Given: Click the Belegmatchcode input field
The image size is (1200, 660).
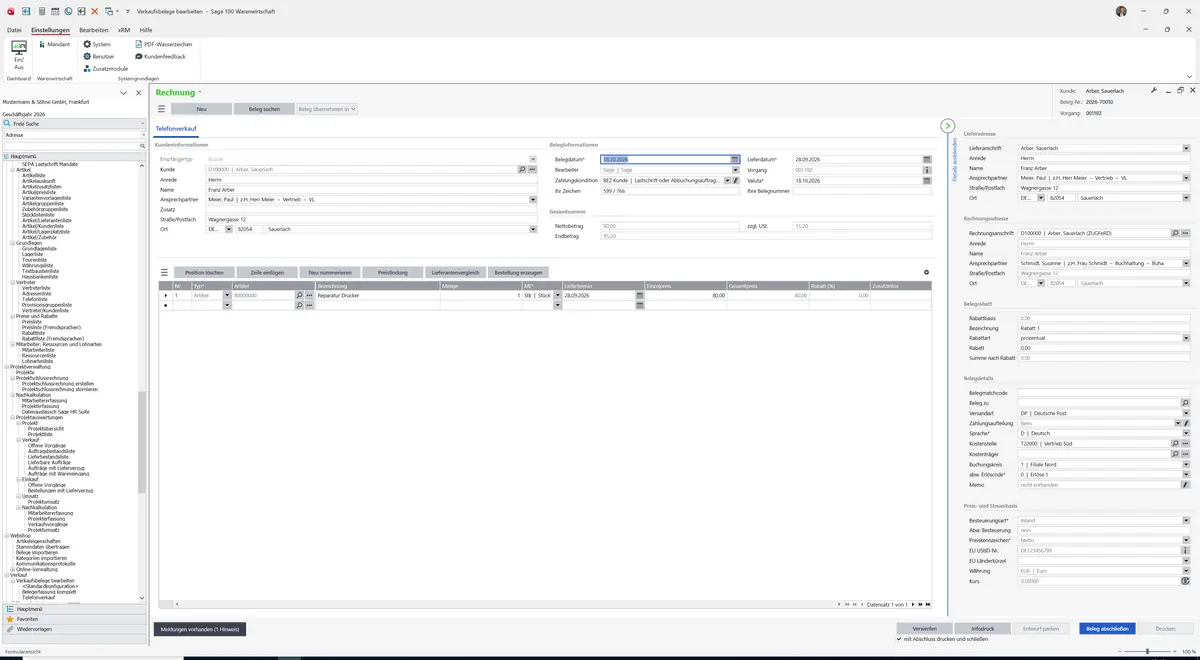Looking at the screenshot, I should 1104,393.
